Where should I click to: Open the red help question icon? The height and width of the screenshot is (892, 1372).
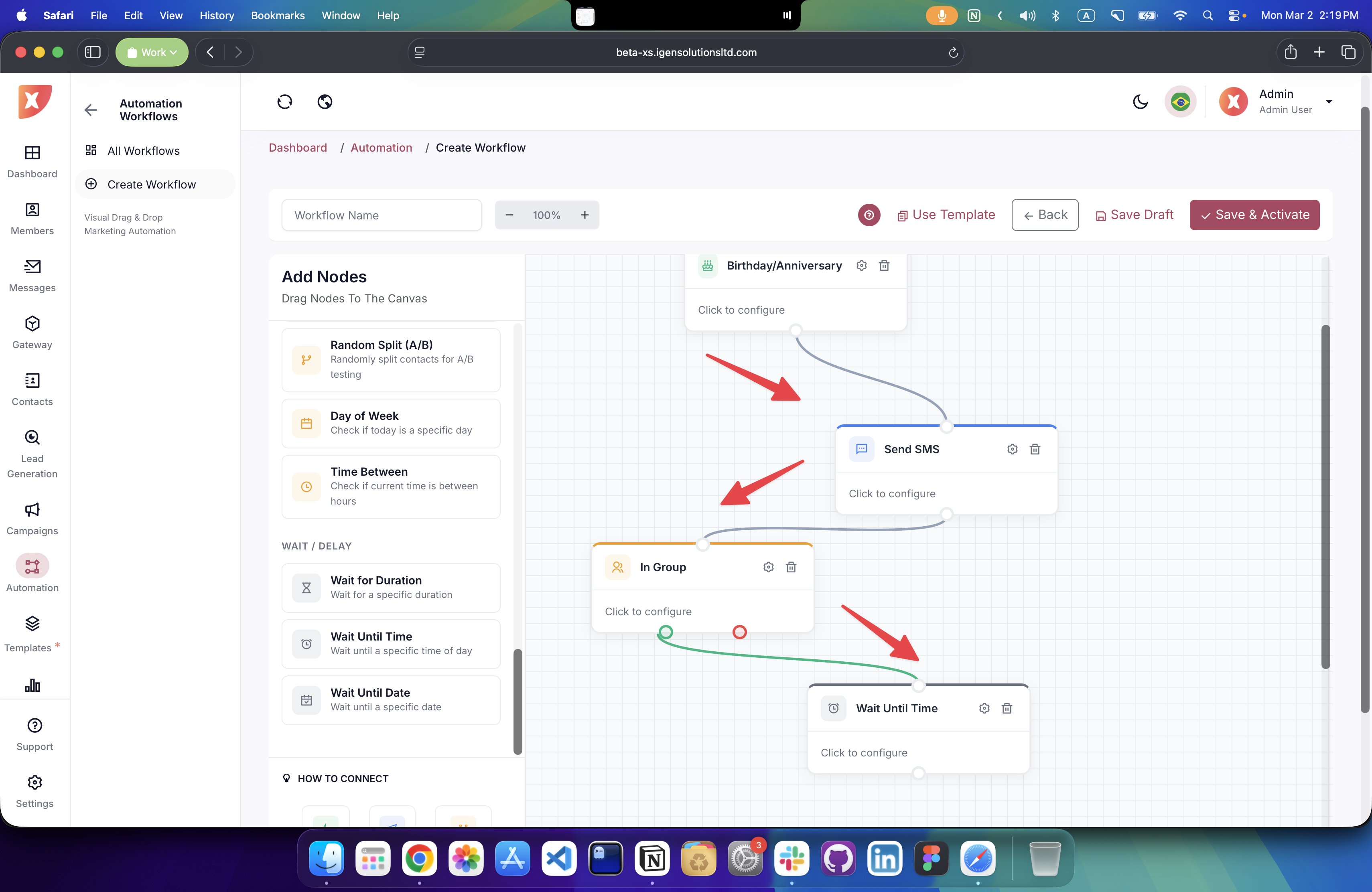[x=869, y=215]
